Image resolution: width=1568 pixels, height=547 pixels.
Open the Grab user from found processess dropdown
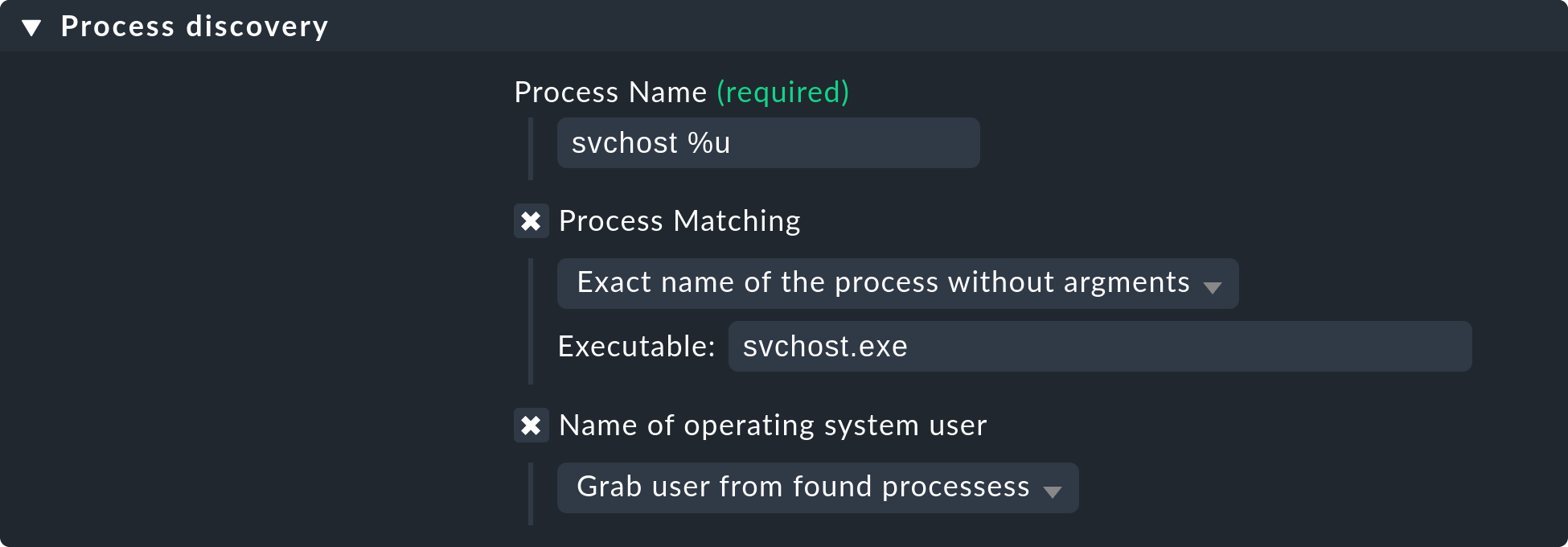[x=816, y=487]
